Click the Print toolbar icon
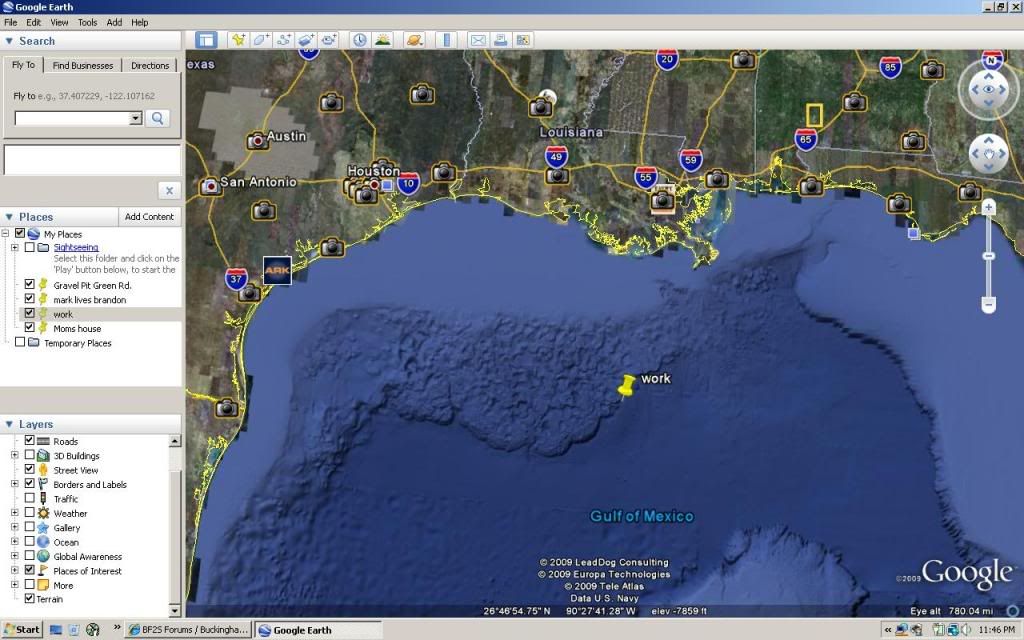Viewport: 1024px width, 640px height. pyautogui.click(x=500, y=40)
